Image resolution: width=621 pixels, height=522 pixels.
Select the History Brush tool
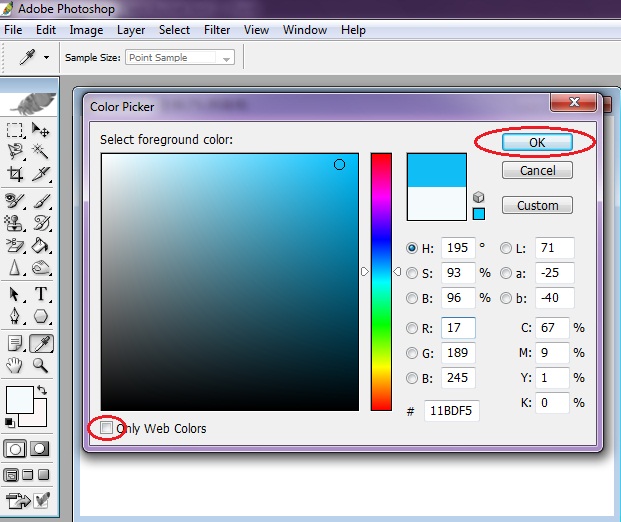(x=41, y=223)
